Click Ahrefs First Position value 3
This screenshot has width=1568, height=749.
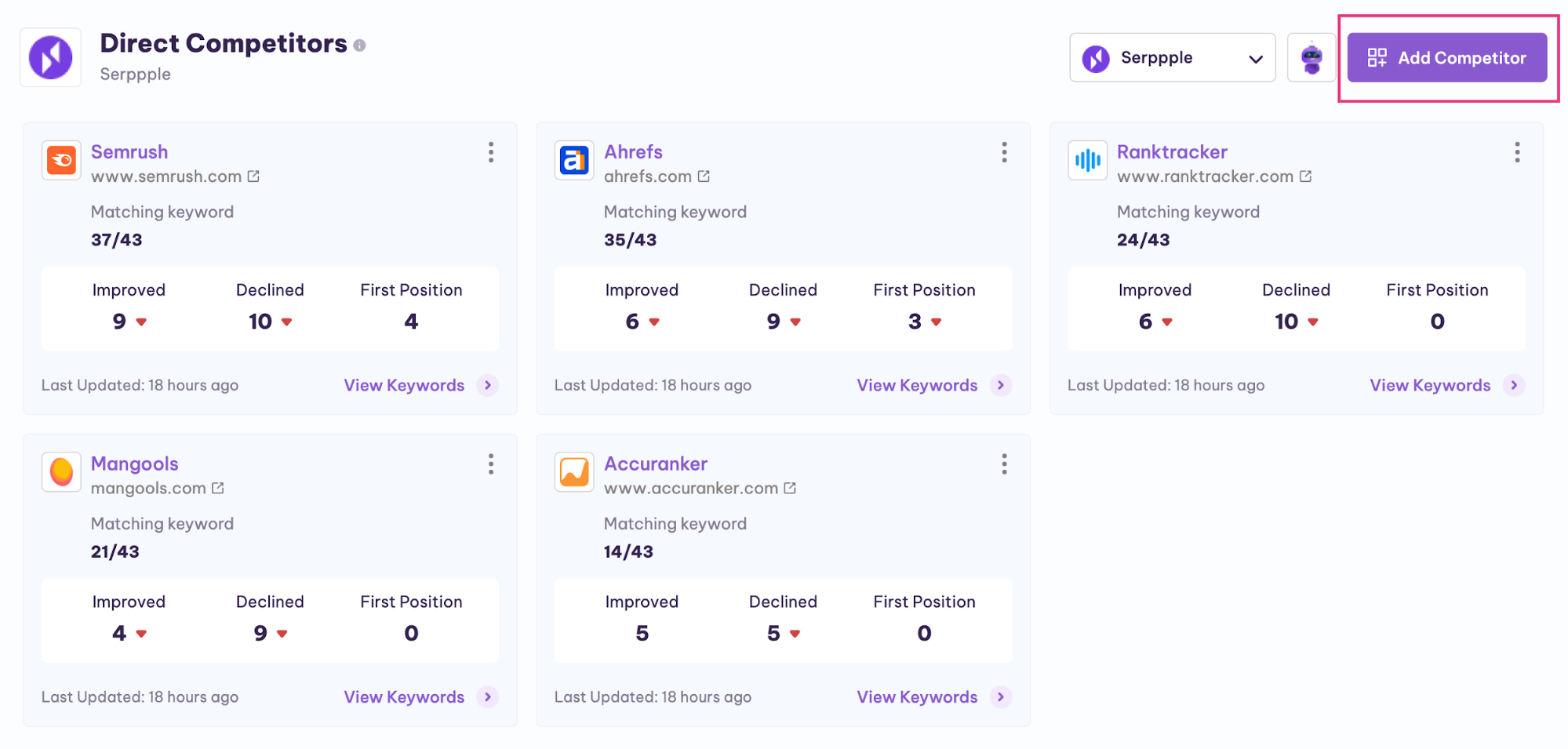coord(915,322)
